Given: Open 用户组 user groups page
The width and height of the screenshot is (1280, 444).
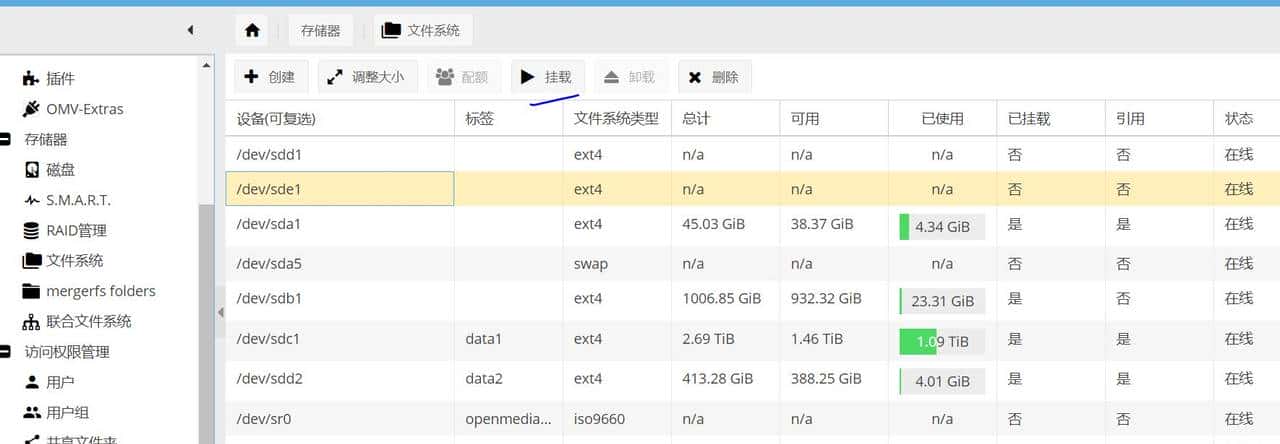Looking at the screenshot, I should pos(67,412).
